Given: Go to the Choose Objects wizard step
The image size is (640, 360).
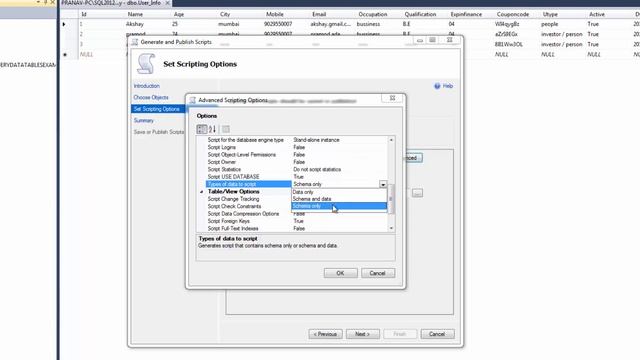Looking at the screenshot, I should [151, 98].
